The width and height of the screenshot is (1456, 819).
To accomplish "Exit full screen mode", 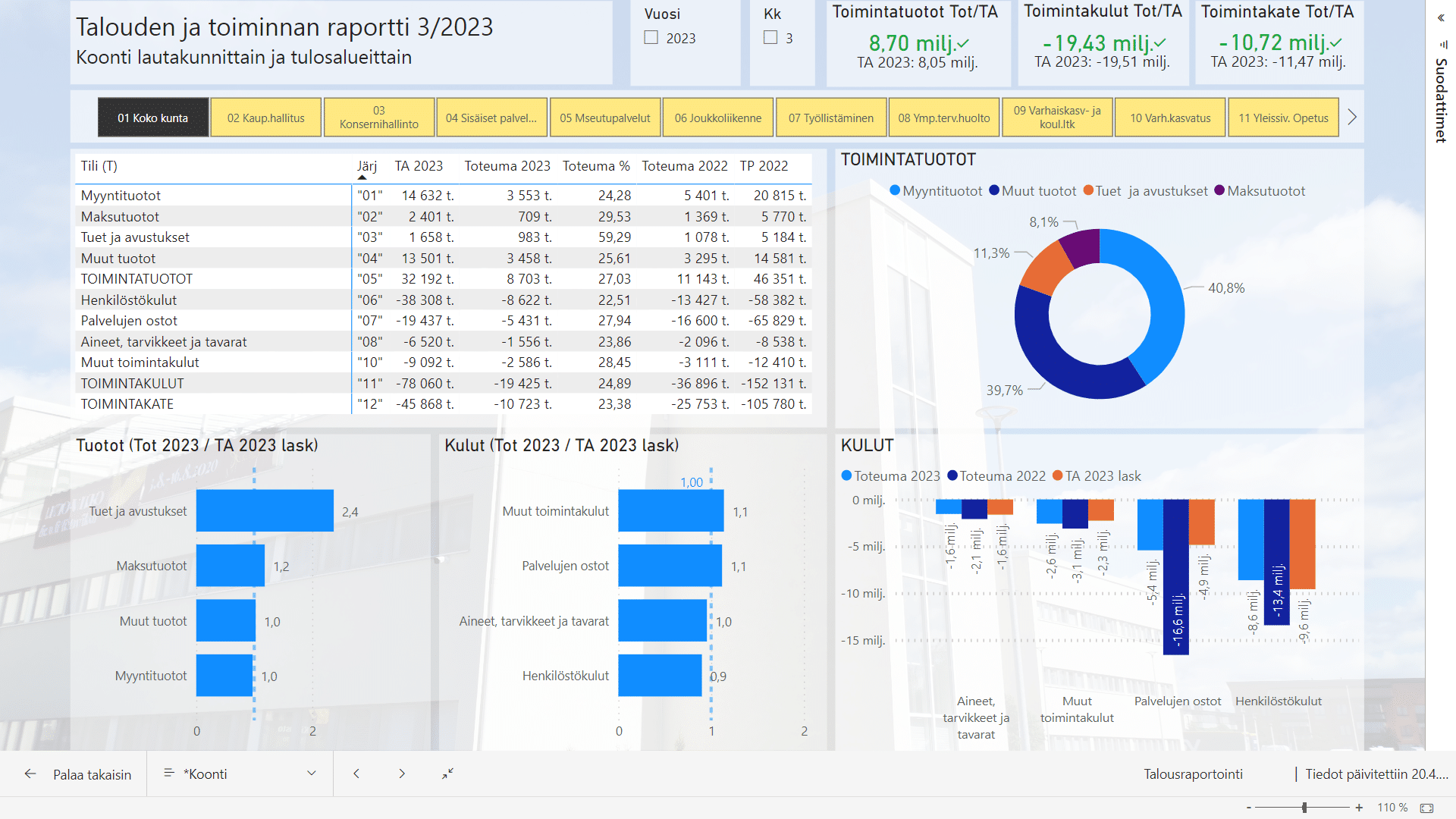I will point(448,773).
